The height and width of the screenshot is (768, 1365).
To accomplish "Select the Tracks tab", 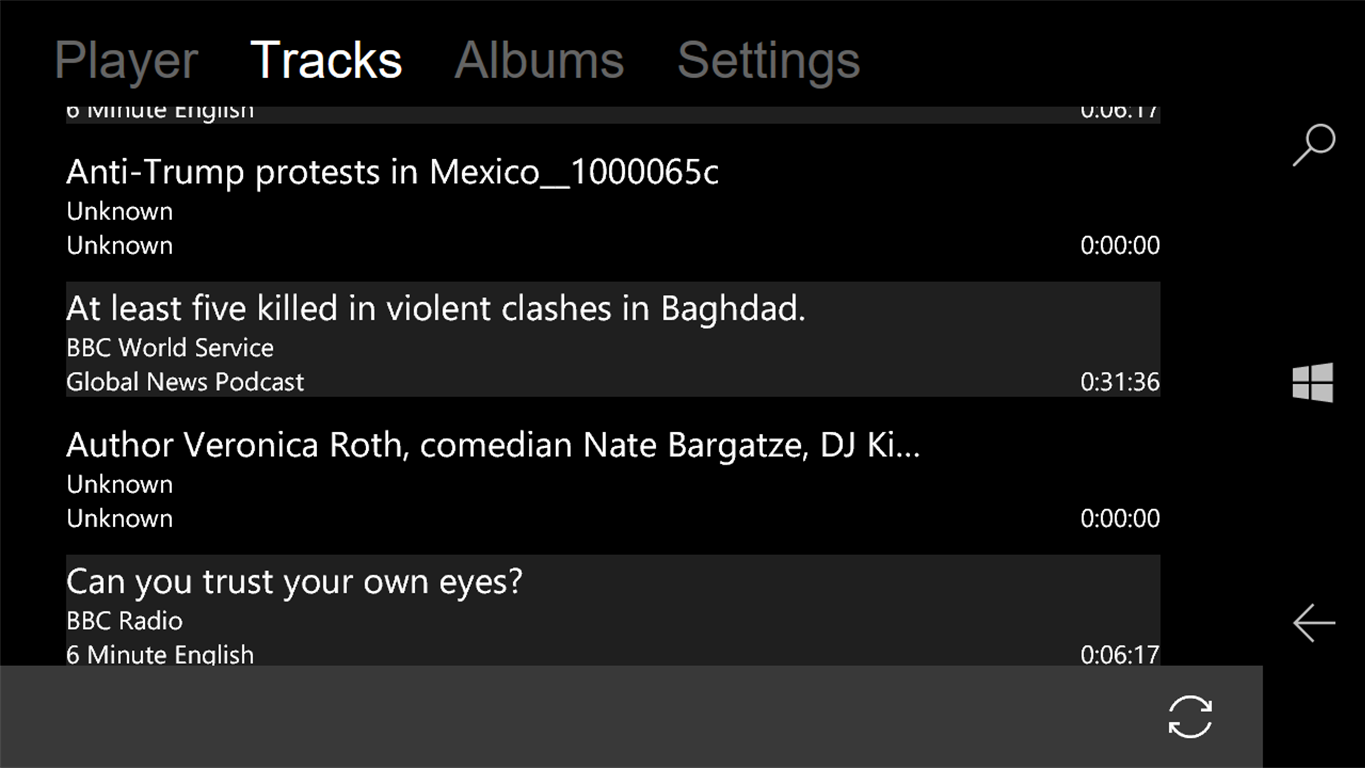I will [326, 60].
